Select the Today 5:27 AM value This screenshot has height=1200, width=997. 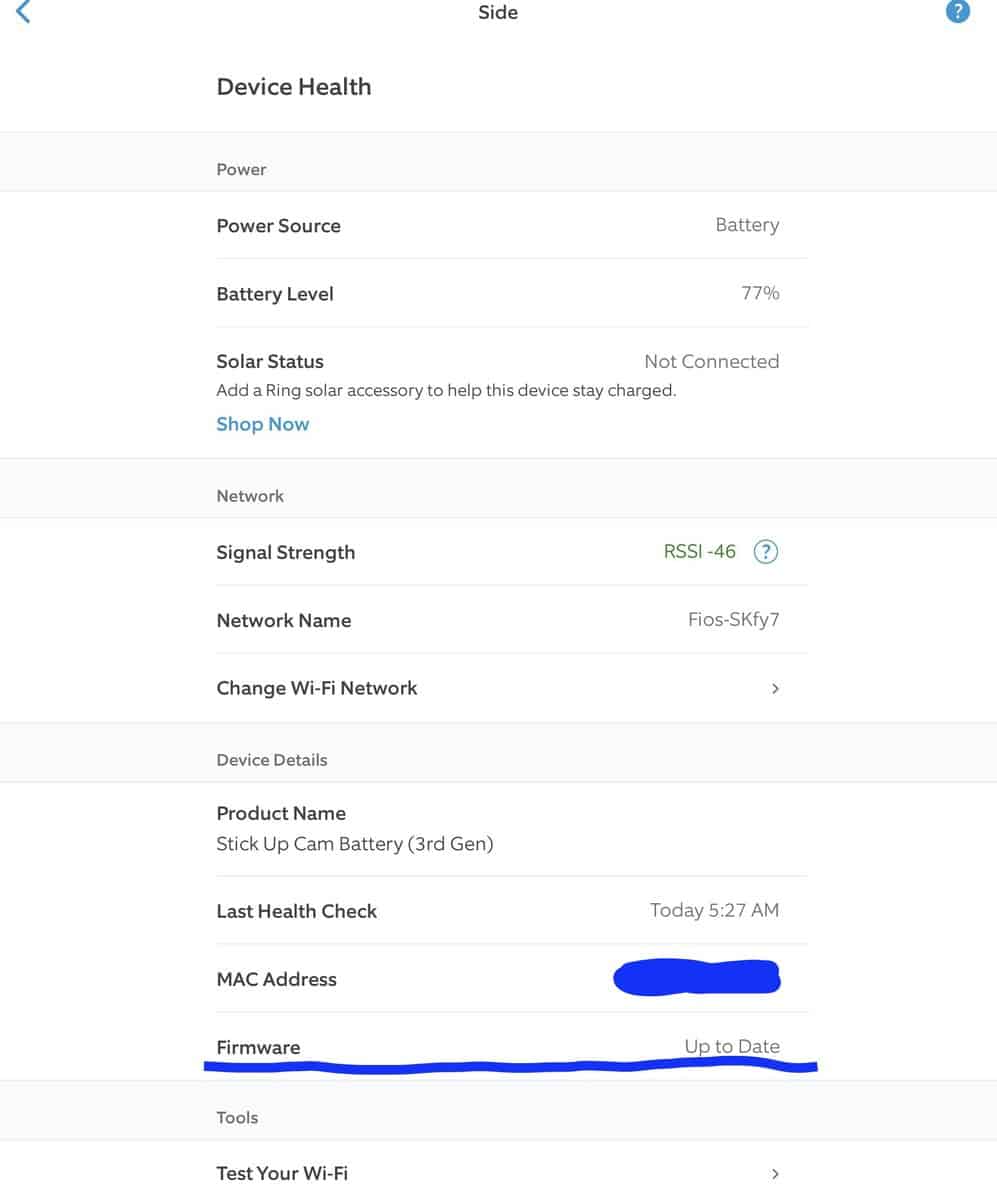pyautogui.click(x=714, y=910)
